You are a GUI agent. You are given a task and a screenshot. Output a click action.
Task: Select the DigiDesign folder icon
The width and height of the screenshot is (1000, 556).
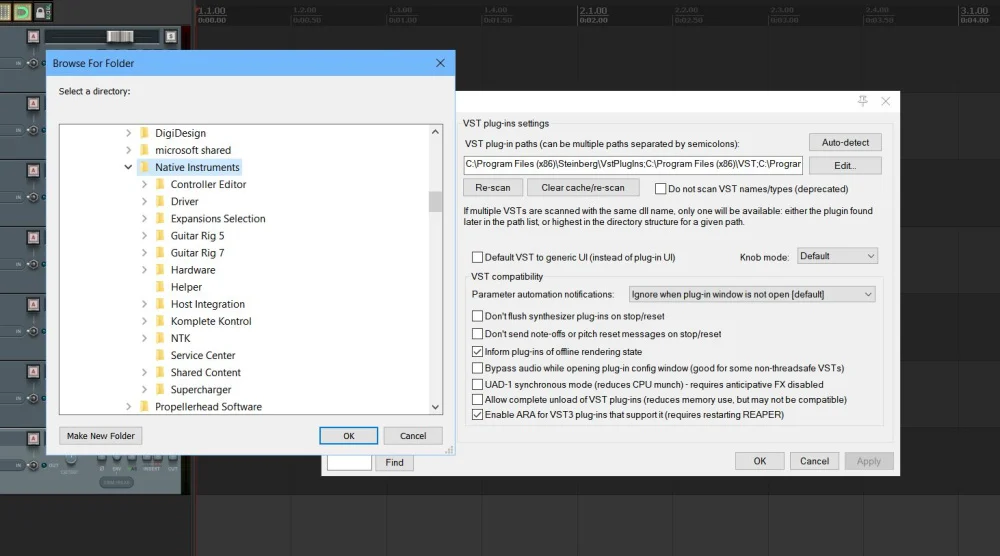[144, 133]
